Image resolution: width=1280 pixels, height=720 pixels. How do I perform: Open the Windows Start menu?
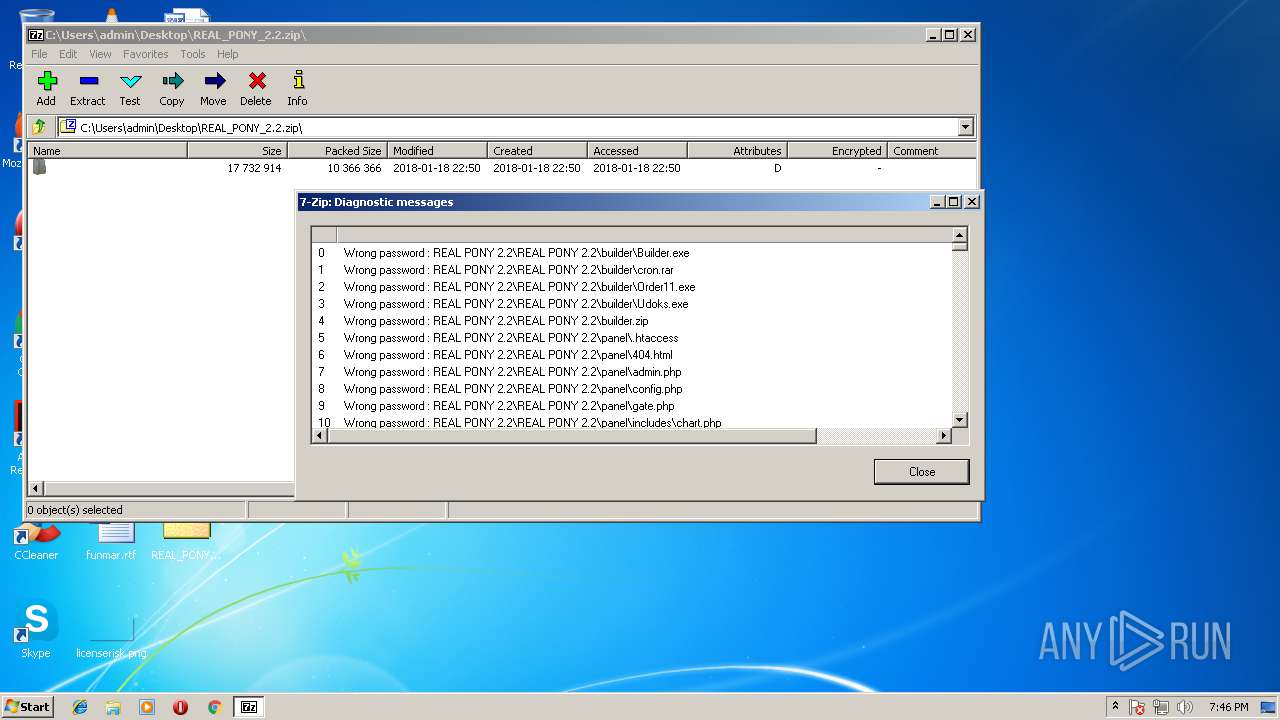pos(27,707)
